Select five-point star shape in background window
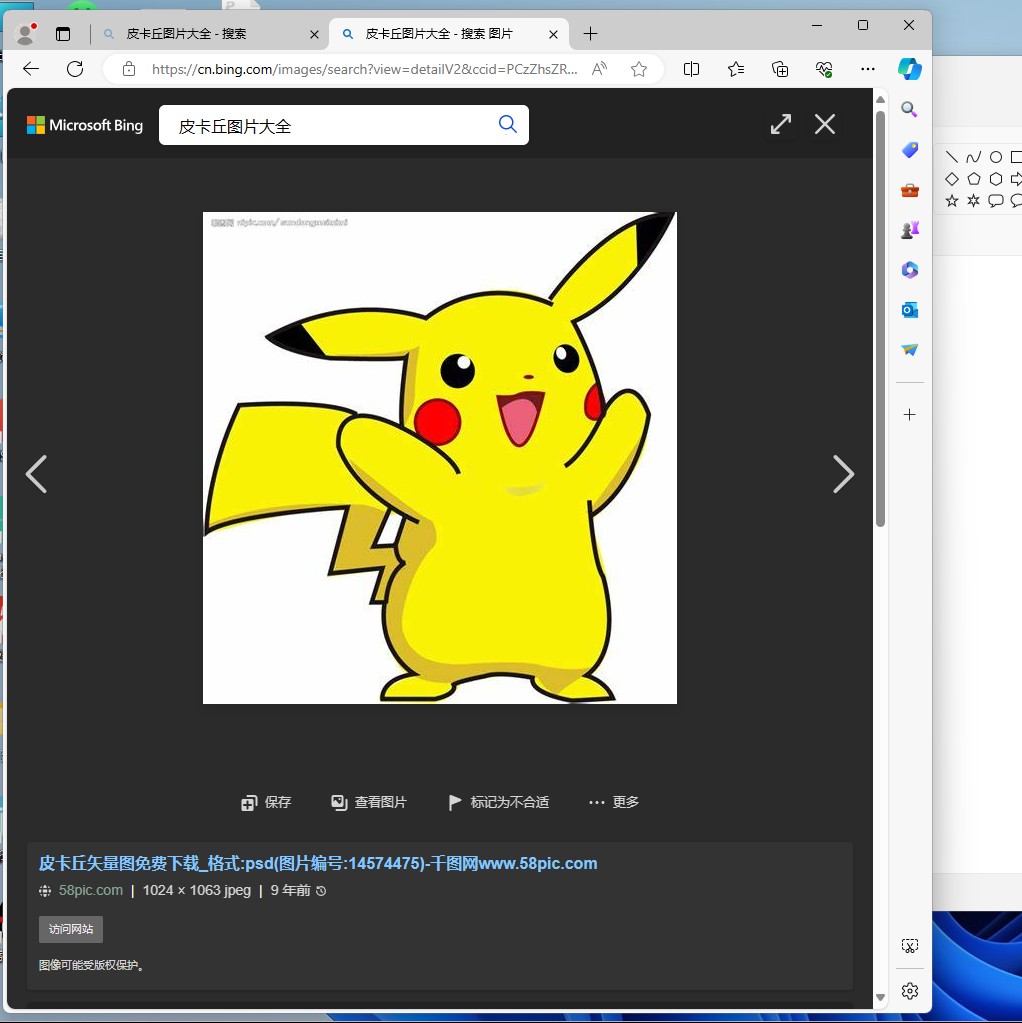The image size is (1022, 1023). pos(952,200)
